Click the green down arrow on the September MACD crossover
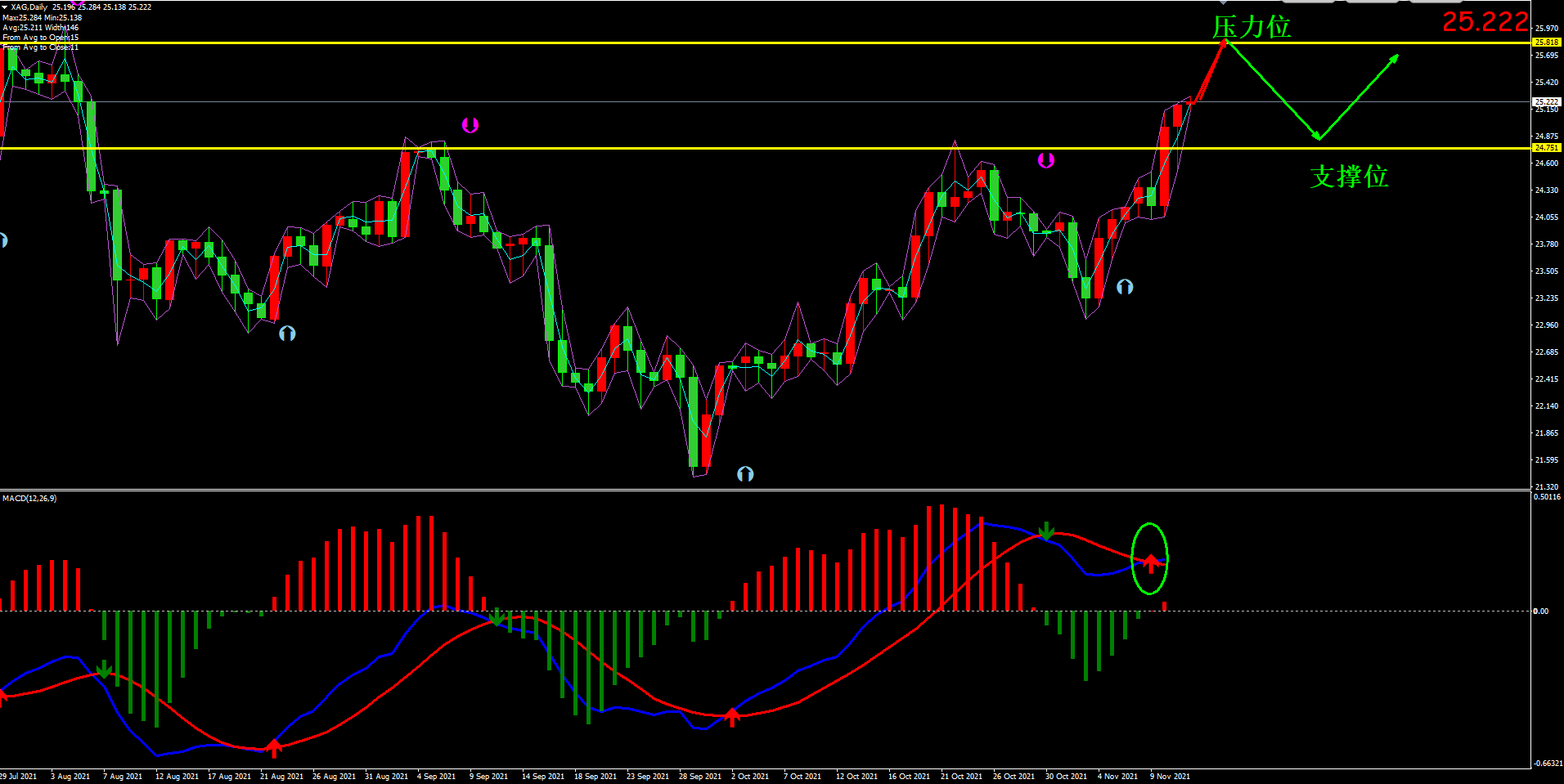Image resolution: width=1564 pixels, height=784 pixels. 497,616
